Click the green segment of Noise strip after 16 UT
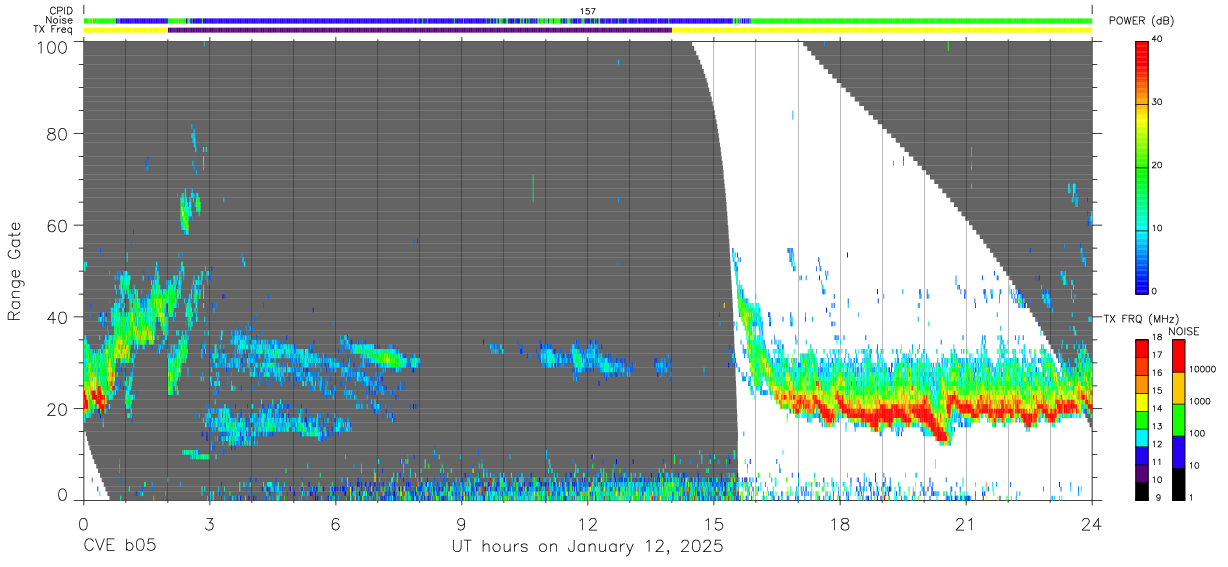The height and width of the screenshot is (567, 1228). [x=920, y=20]
